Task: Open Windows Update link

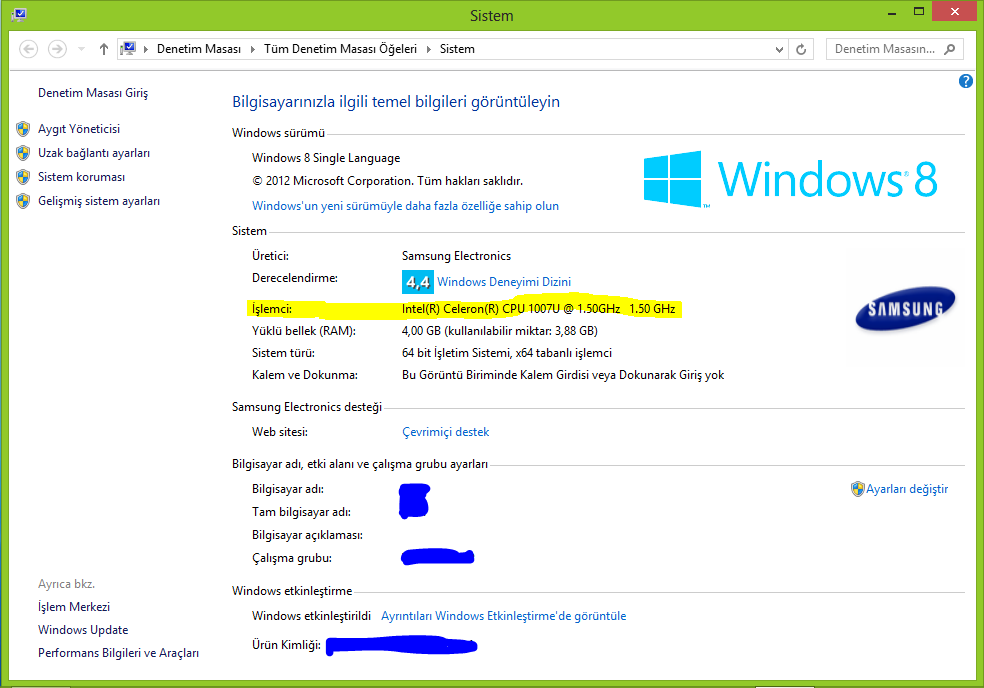Action: pos(83,630)
